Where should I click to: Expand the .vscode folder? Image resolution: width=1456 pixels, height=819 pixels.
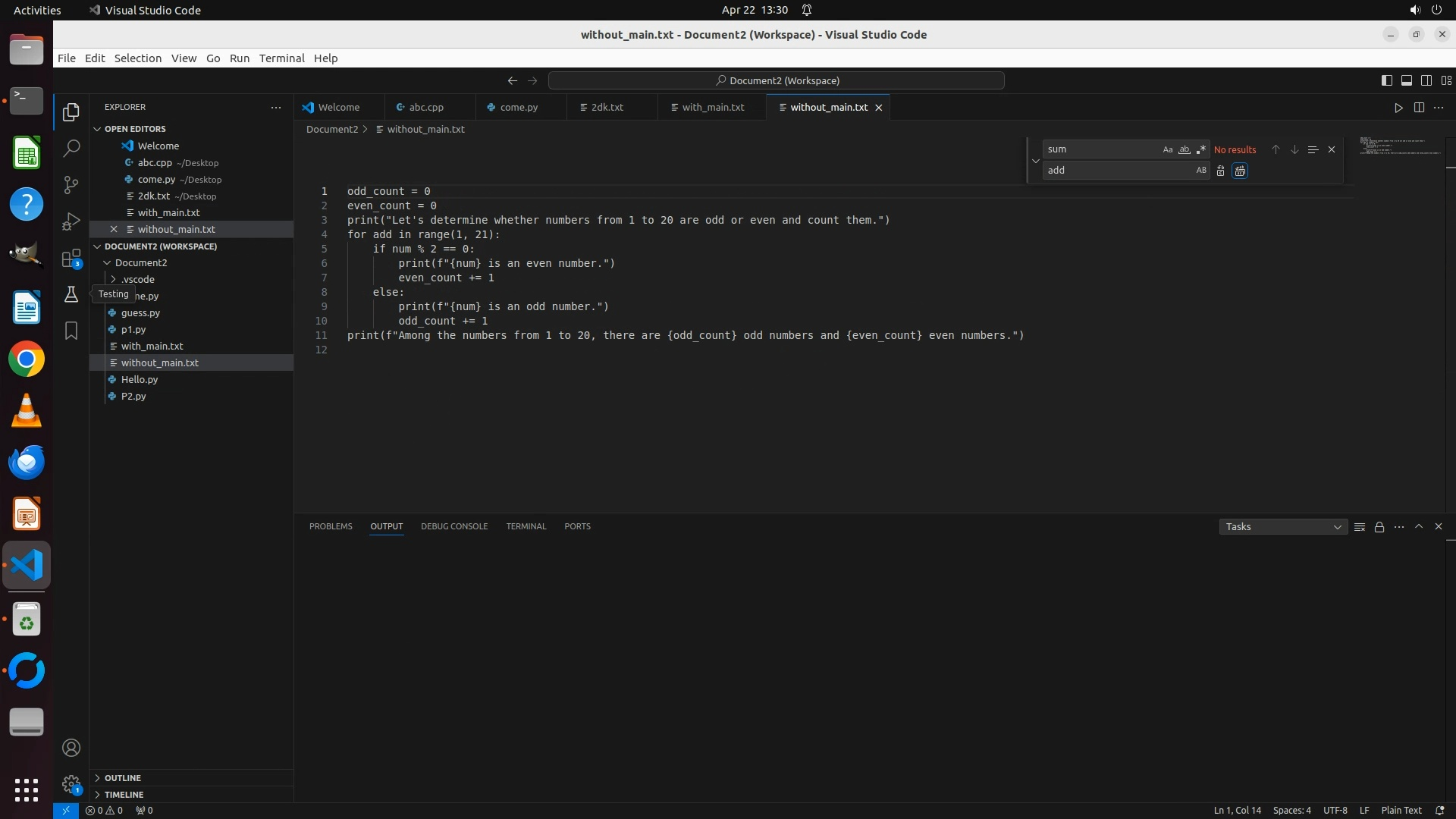[137, 279]
